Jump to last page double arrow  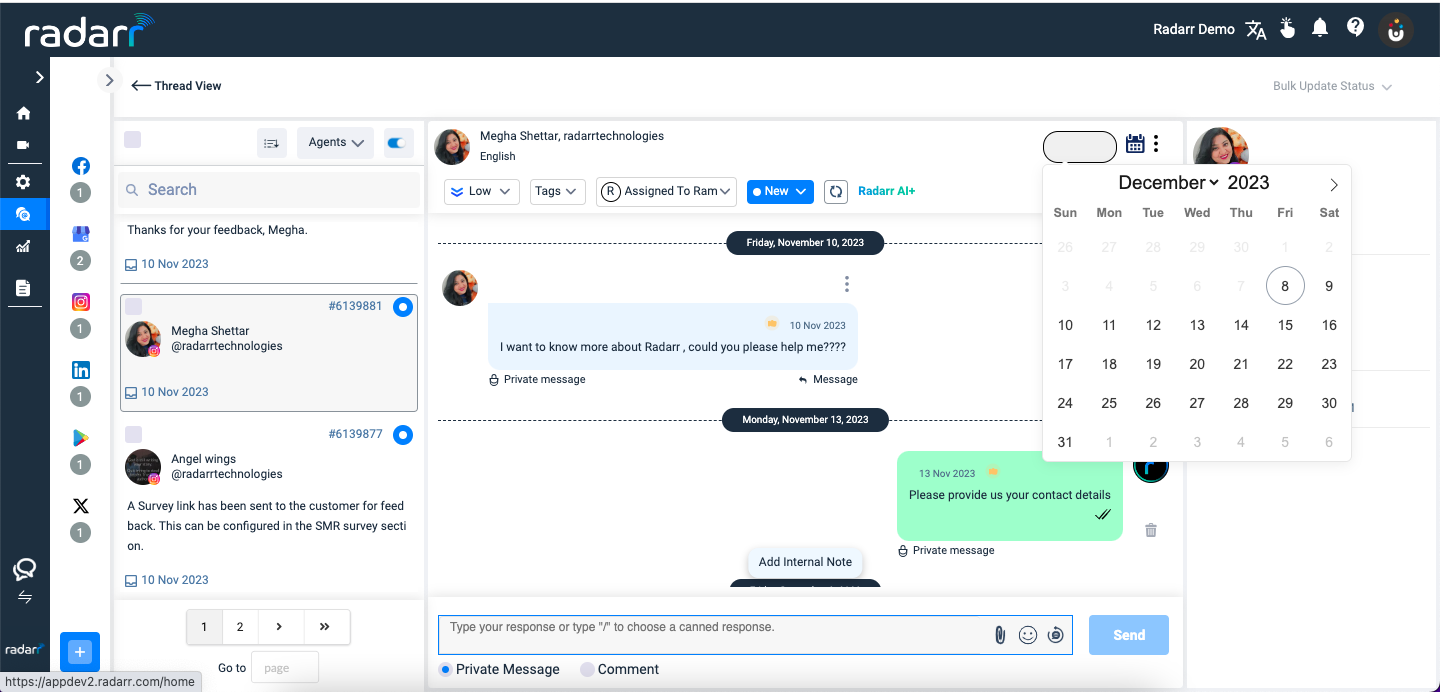(325, 627)
